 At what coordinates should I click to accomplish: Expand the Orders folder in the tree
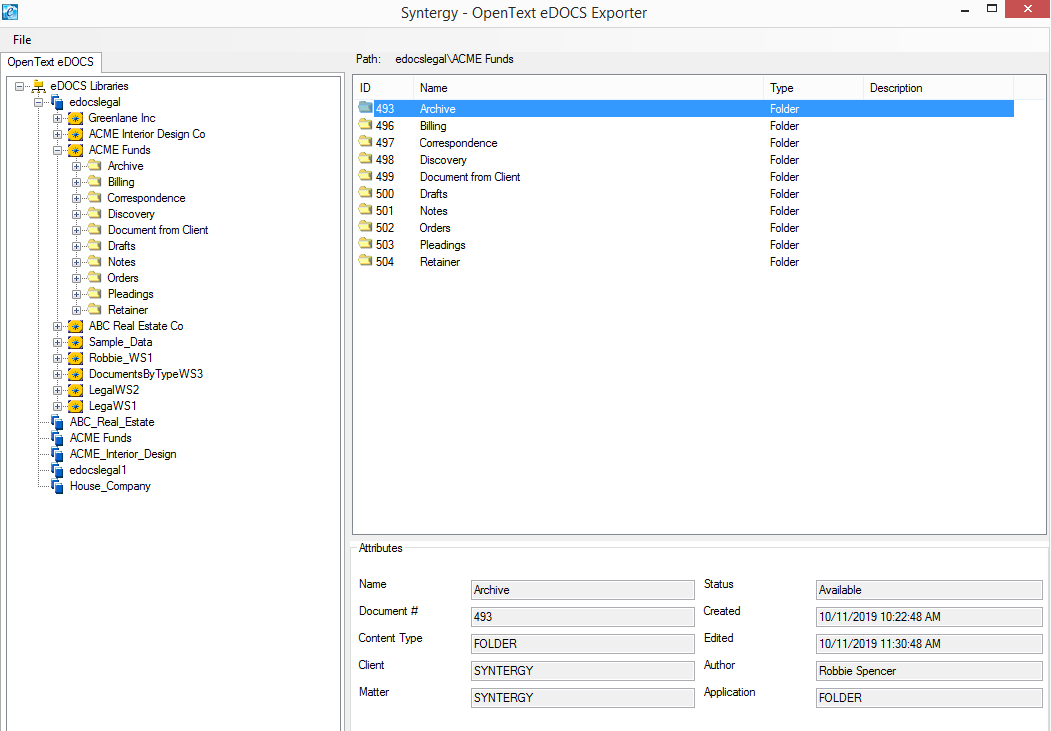(x=76, y=278)
